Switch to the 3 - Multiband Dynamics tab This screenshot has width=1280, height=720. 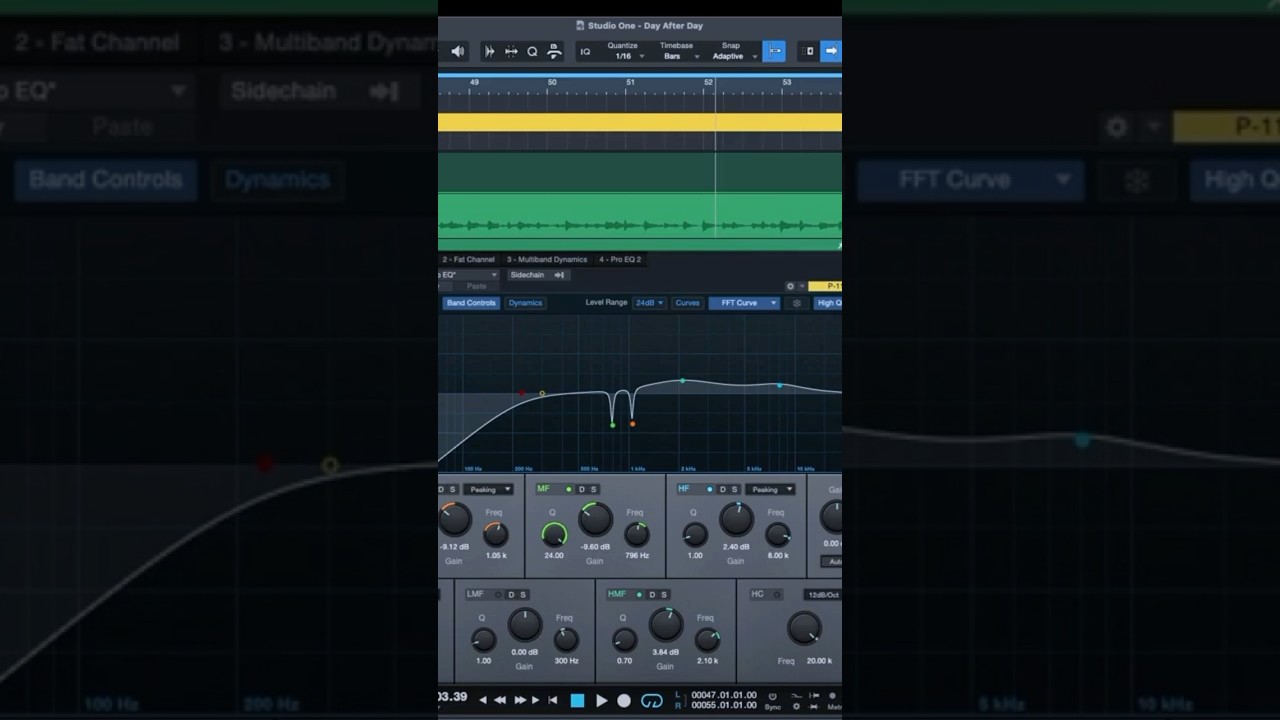[x=546, y=259]
